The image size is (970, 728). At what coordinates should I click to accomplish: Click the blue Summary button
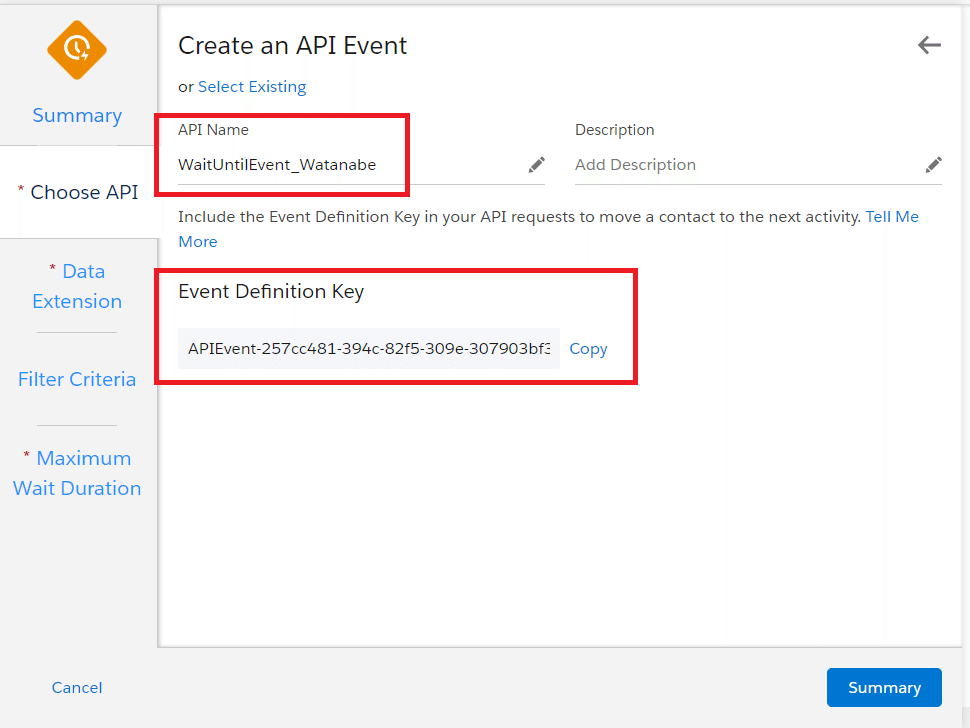[884, 687]
